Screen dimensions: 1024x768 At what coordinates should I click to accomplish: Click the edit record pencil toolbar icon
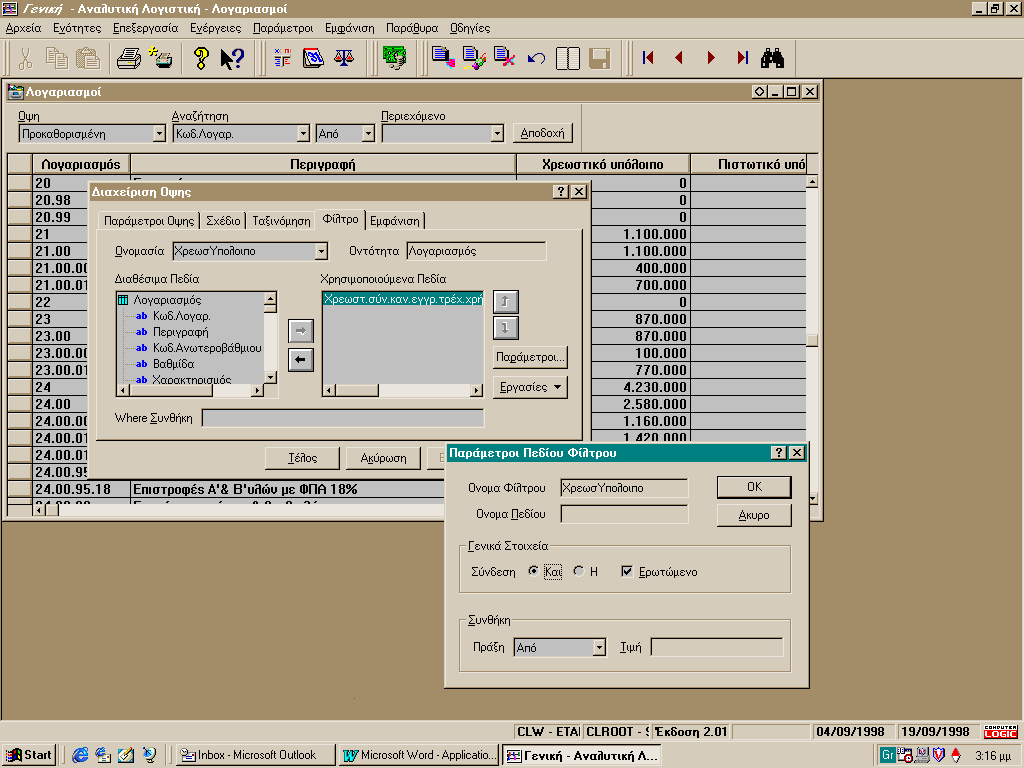click(x=474, y=57)
